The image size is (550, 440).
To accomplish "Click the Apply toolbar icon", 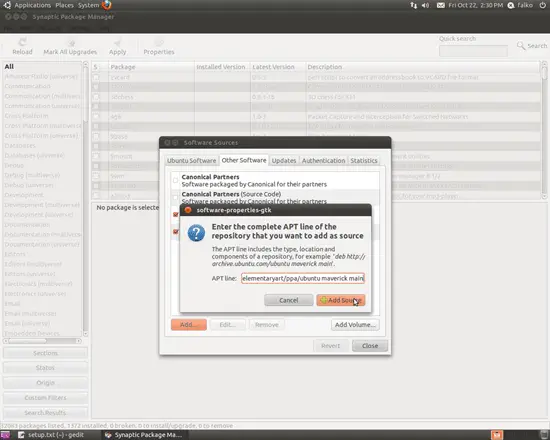I will click(118, 43).
